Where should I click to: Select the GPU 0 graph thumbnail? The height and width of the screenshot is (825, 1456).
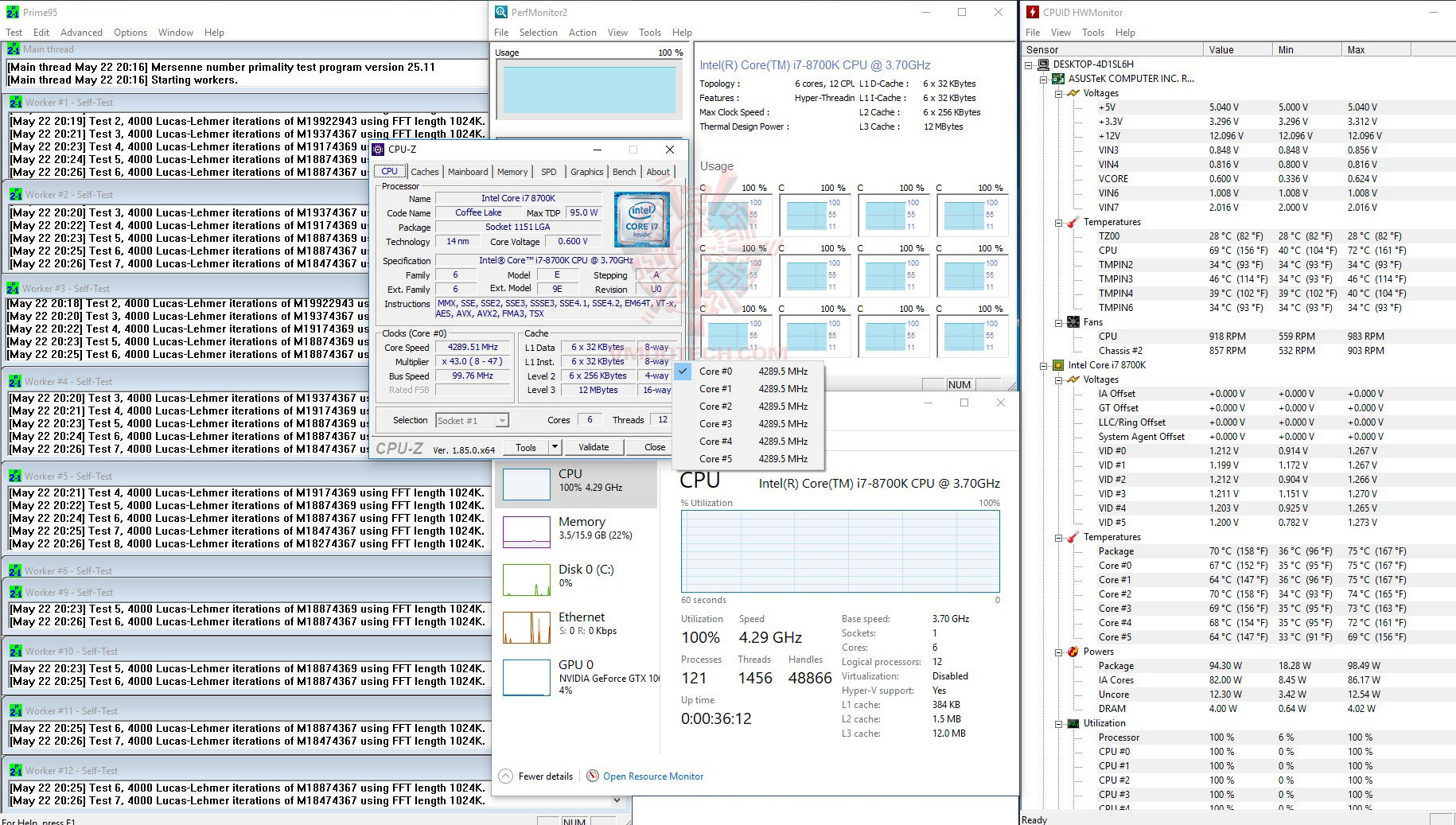[527, 676]
